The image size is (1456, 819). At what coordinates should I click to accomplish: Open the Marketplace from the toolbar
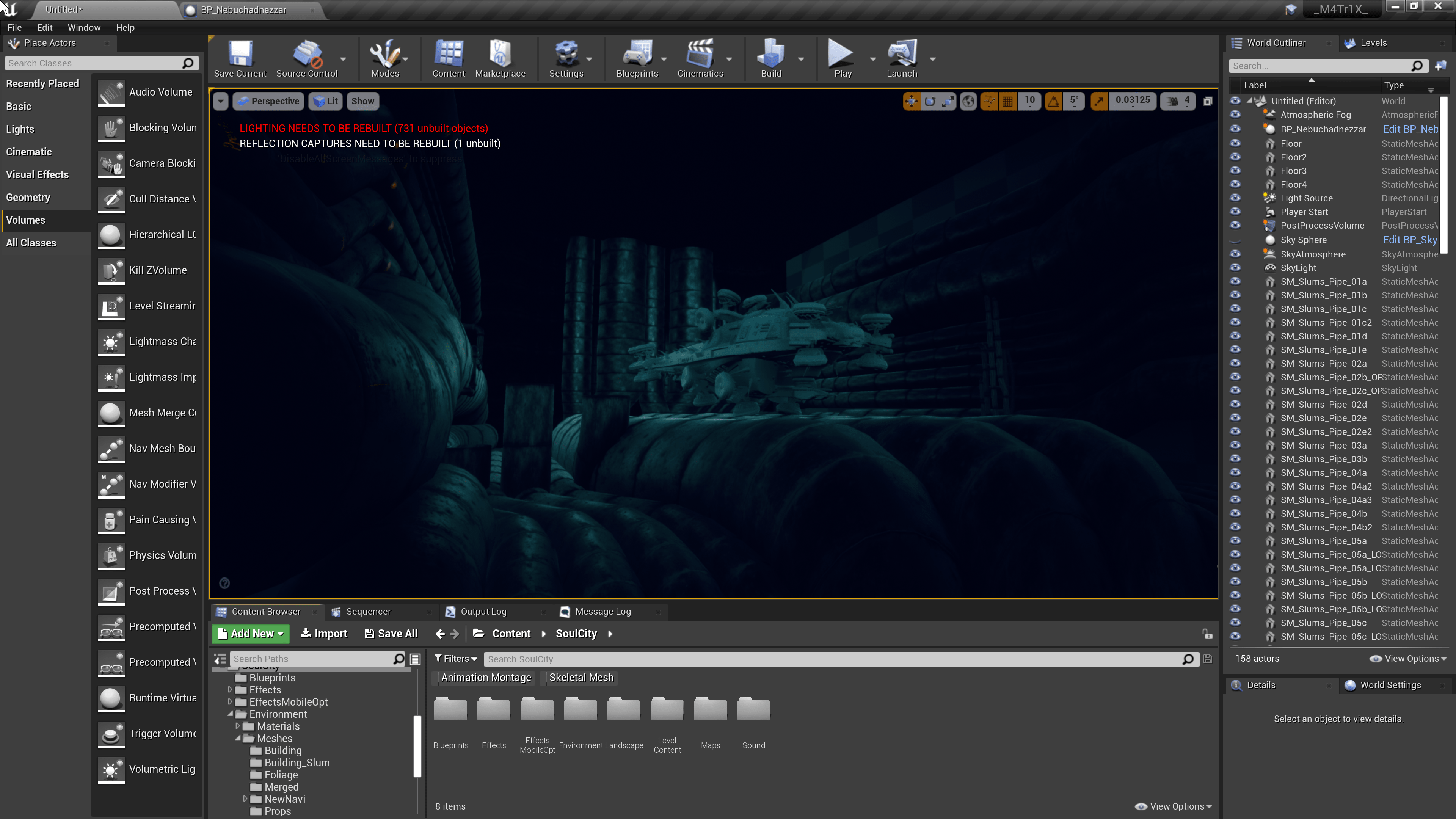[x=500, y=54]
